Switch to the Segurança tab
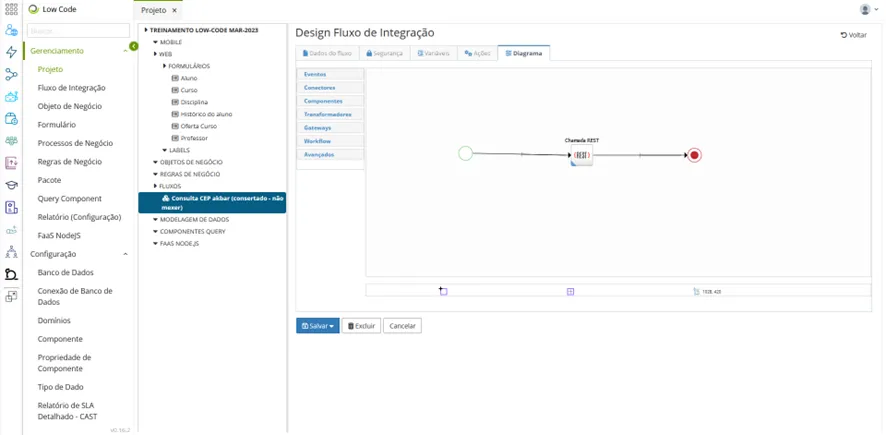Viewport: 886px width, 435px height. 385,53
